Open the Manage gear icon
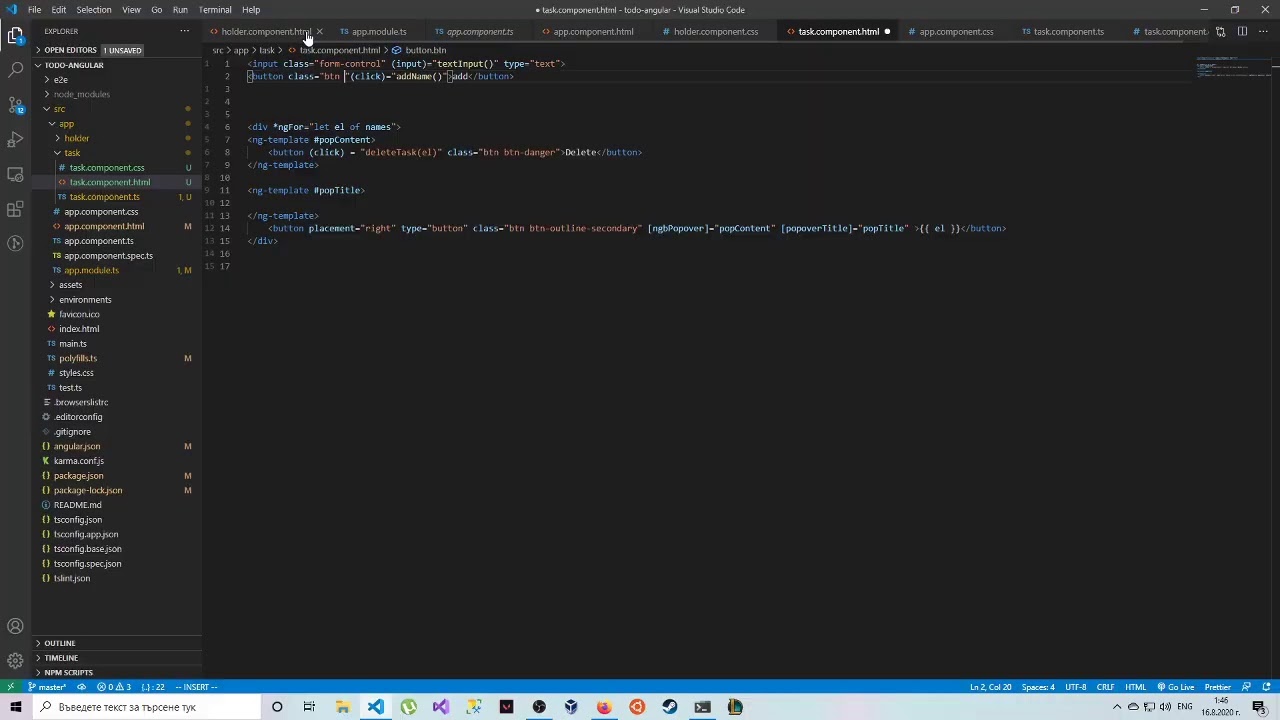 click(15, 661)
